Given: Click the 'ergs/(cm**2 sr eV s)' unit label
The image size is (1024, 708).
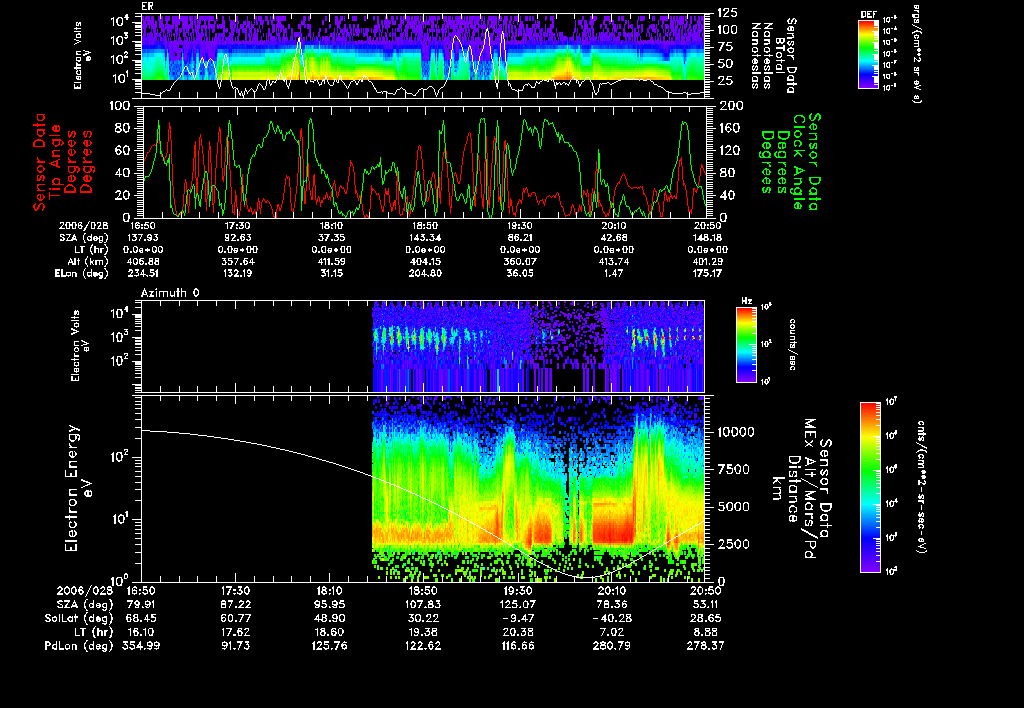Looking at the screenshot, I should (916, 54).
